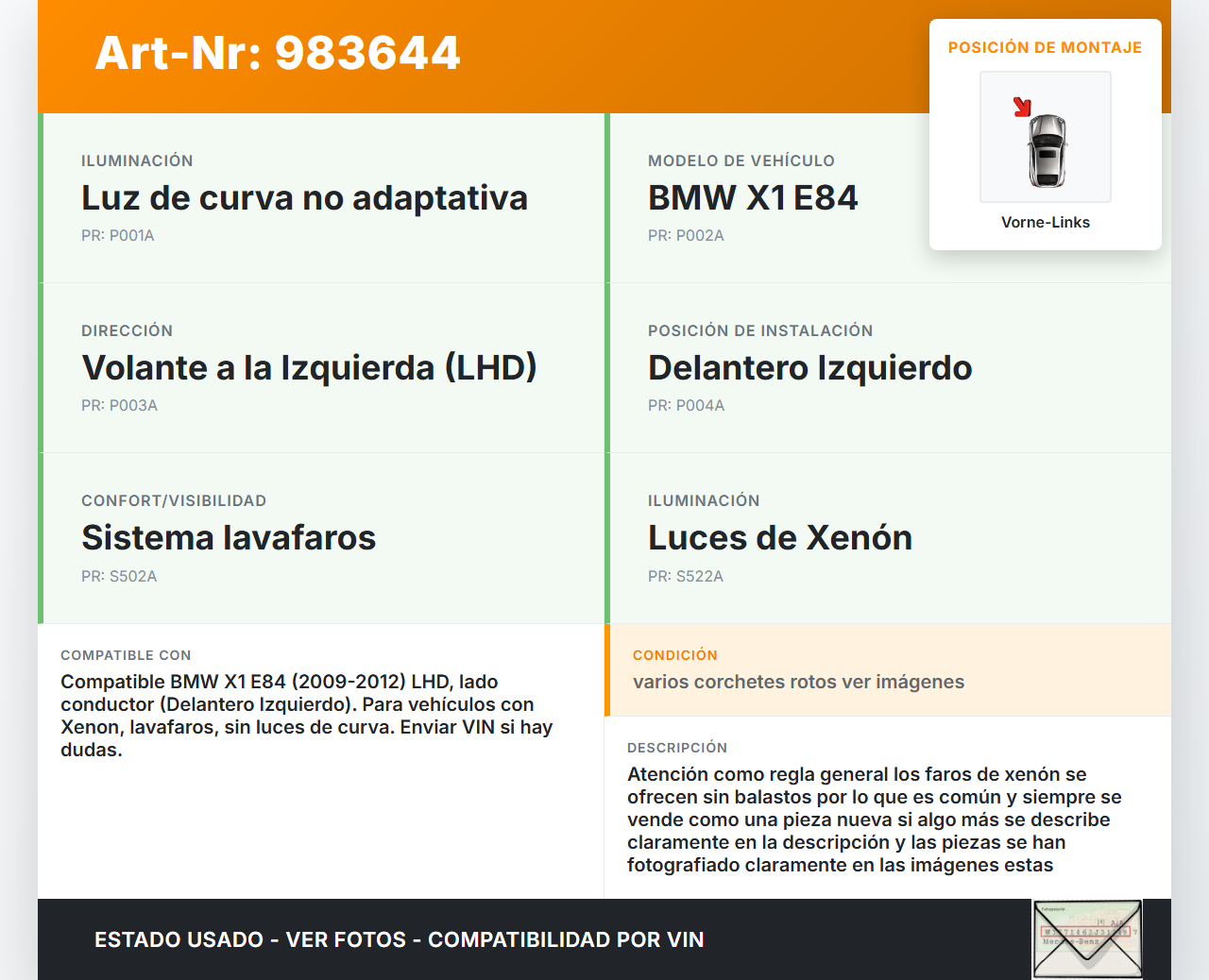The height and width of the screenshot is (980, 1209).
Task: Toggle the Luz de curva no adaptativa card
Action: click(321, 198)
